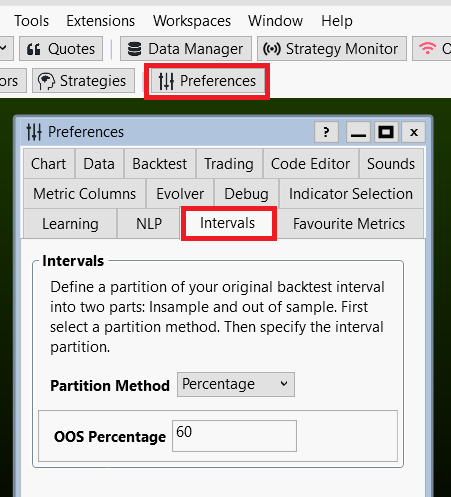Go to the Favourite Metrics tab
Image resolution: width=451 pixels, height=497 pixels.
(x=349, y=224)
